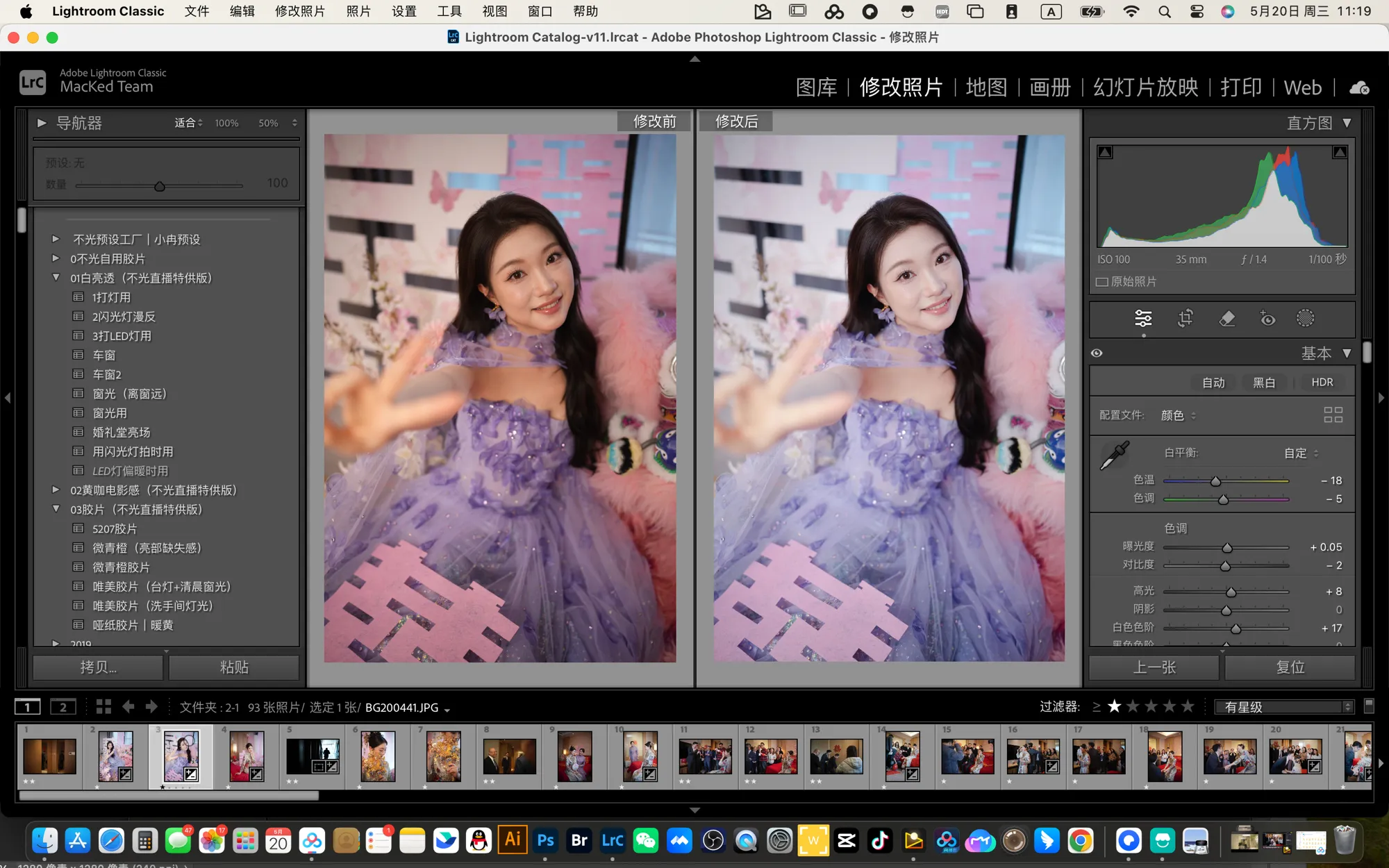Select the Healing eraser tool
Image resolution: width=1389 pixels, height=868 pixels.
(1226, 318)
